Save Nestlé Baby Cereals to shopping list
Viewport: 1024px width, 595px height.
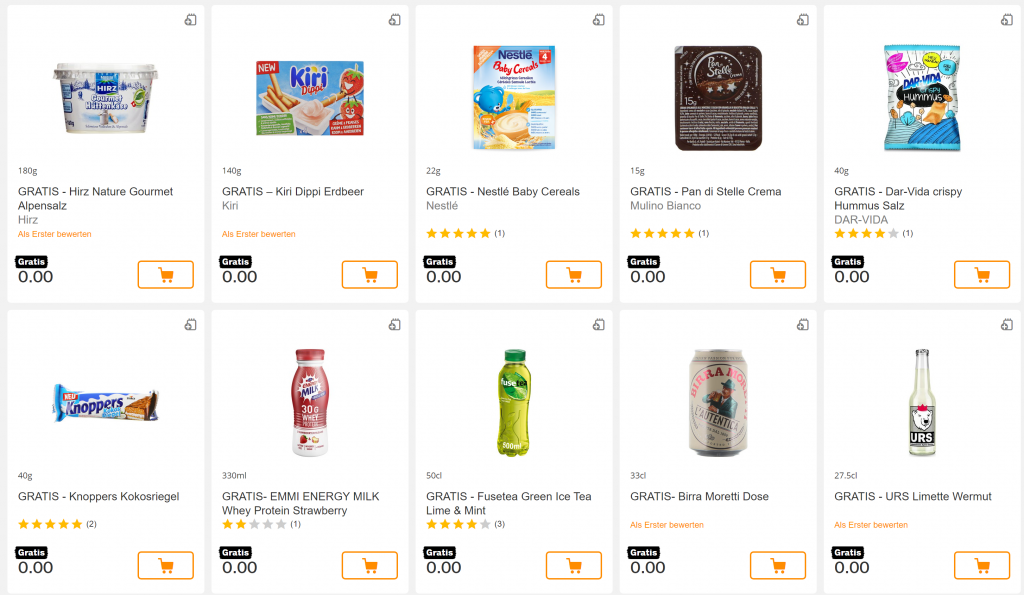click(598, 20)
